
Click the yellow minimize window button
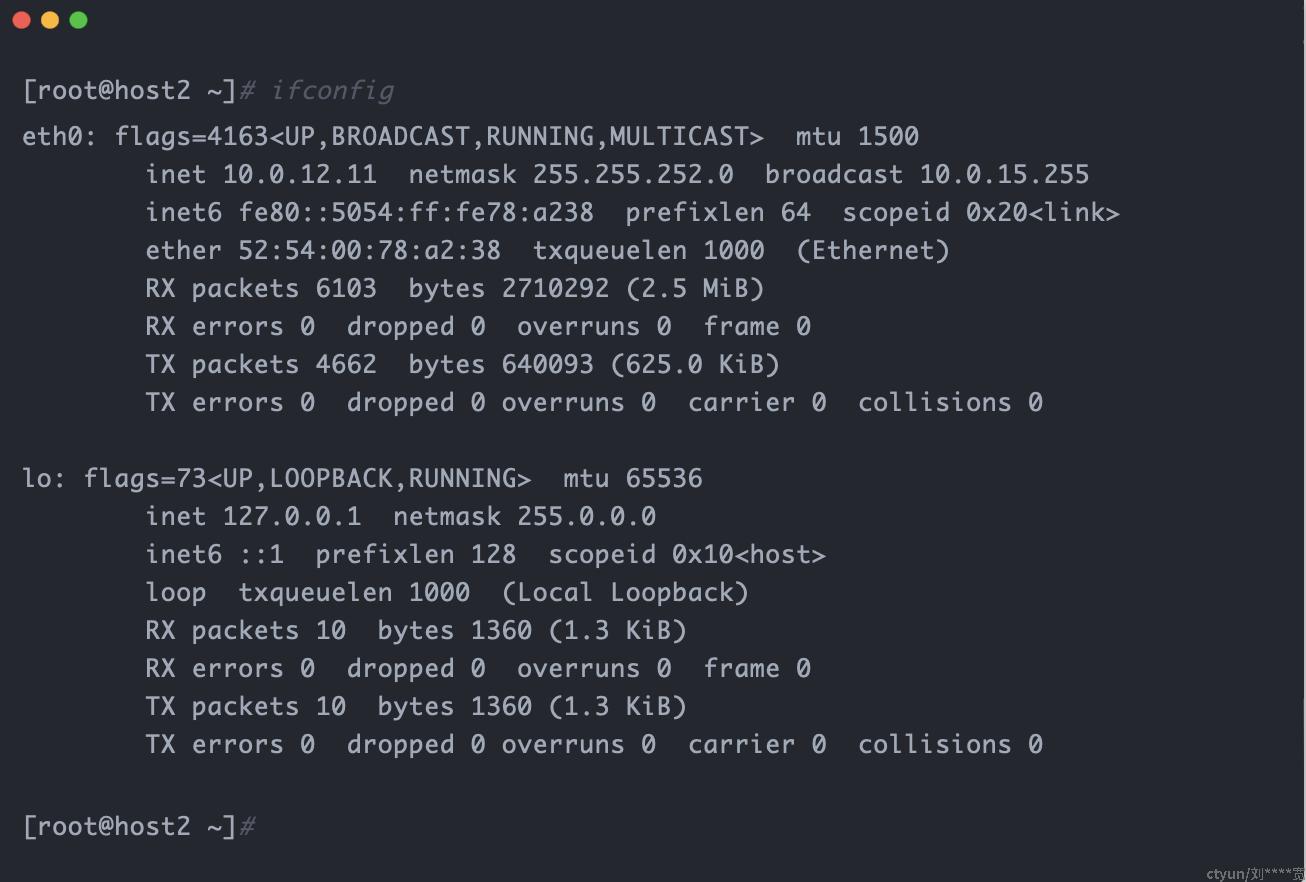point(50,20)
